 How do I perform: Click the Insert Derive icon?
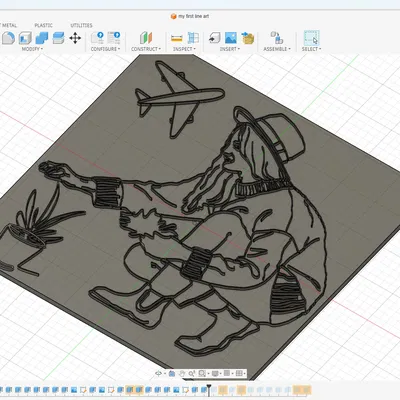(x=214, y=38)
